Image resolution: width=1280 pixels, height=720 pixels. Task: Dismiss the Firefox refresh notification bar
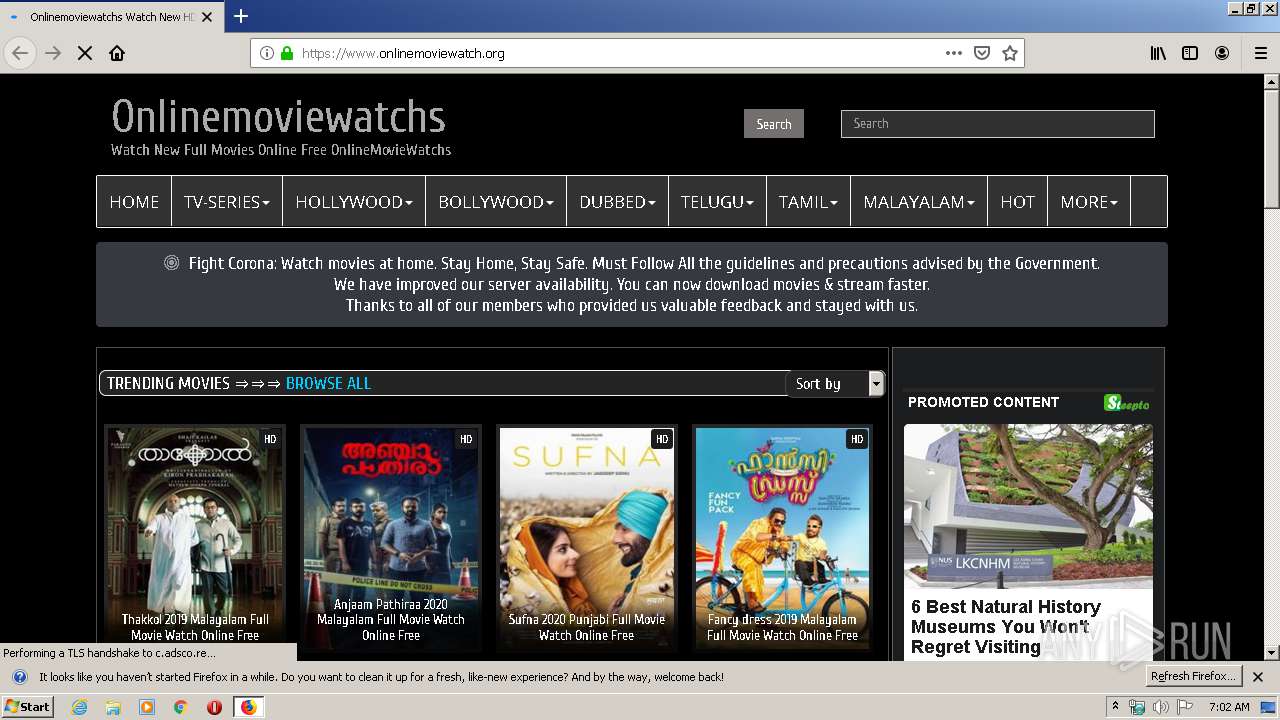pos(1258,677)
